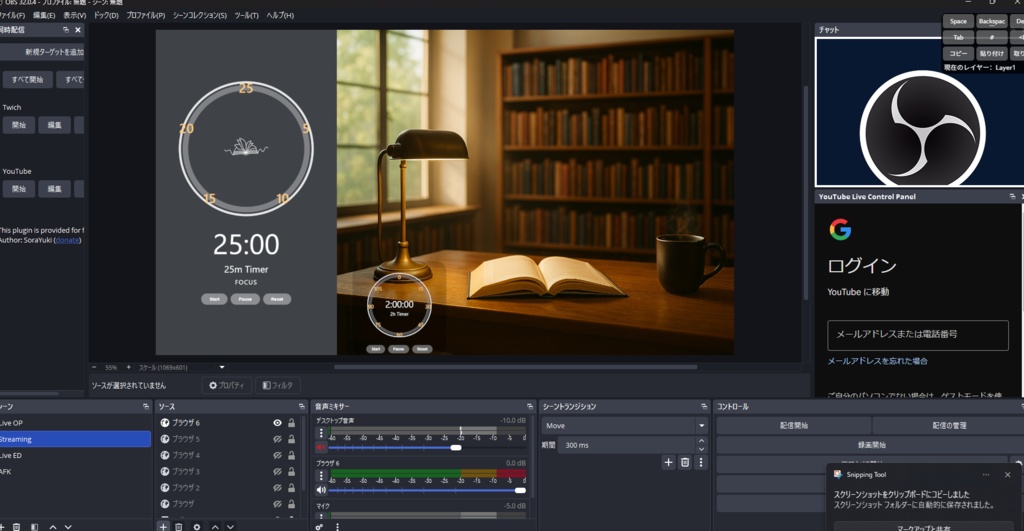Focus email or phone input field
1024x531 pixels.
point(918,335)
